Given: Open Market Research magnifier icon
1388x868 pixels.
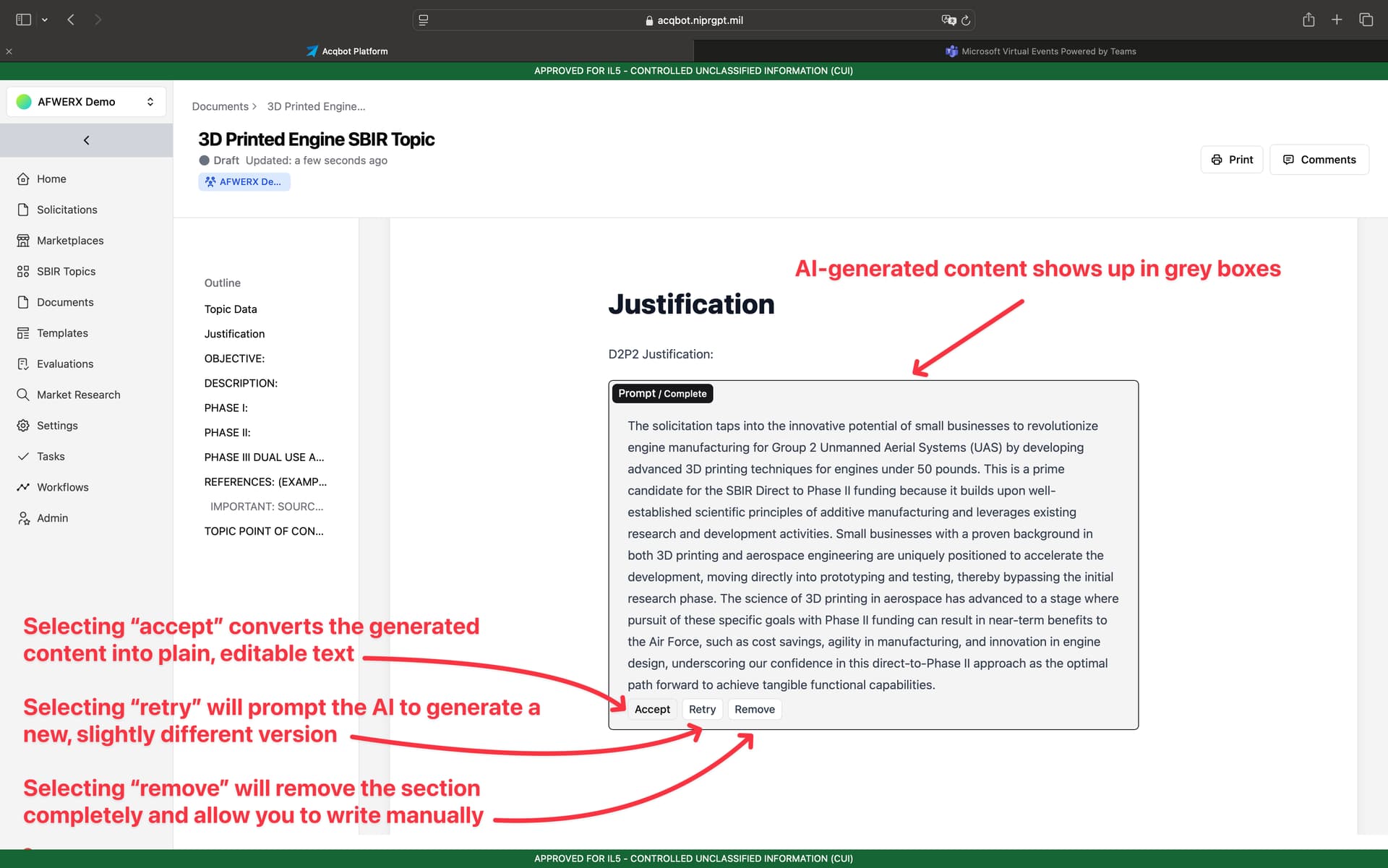Looking at the screenshot, I should click(x=23, y=395).
